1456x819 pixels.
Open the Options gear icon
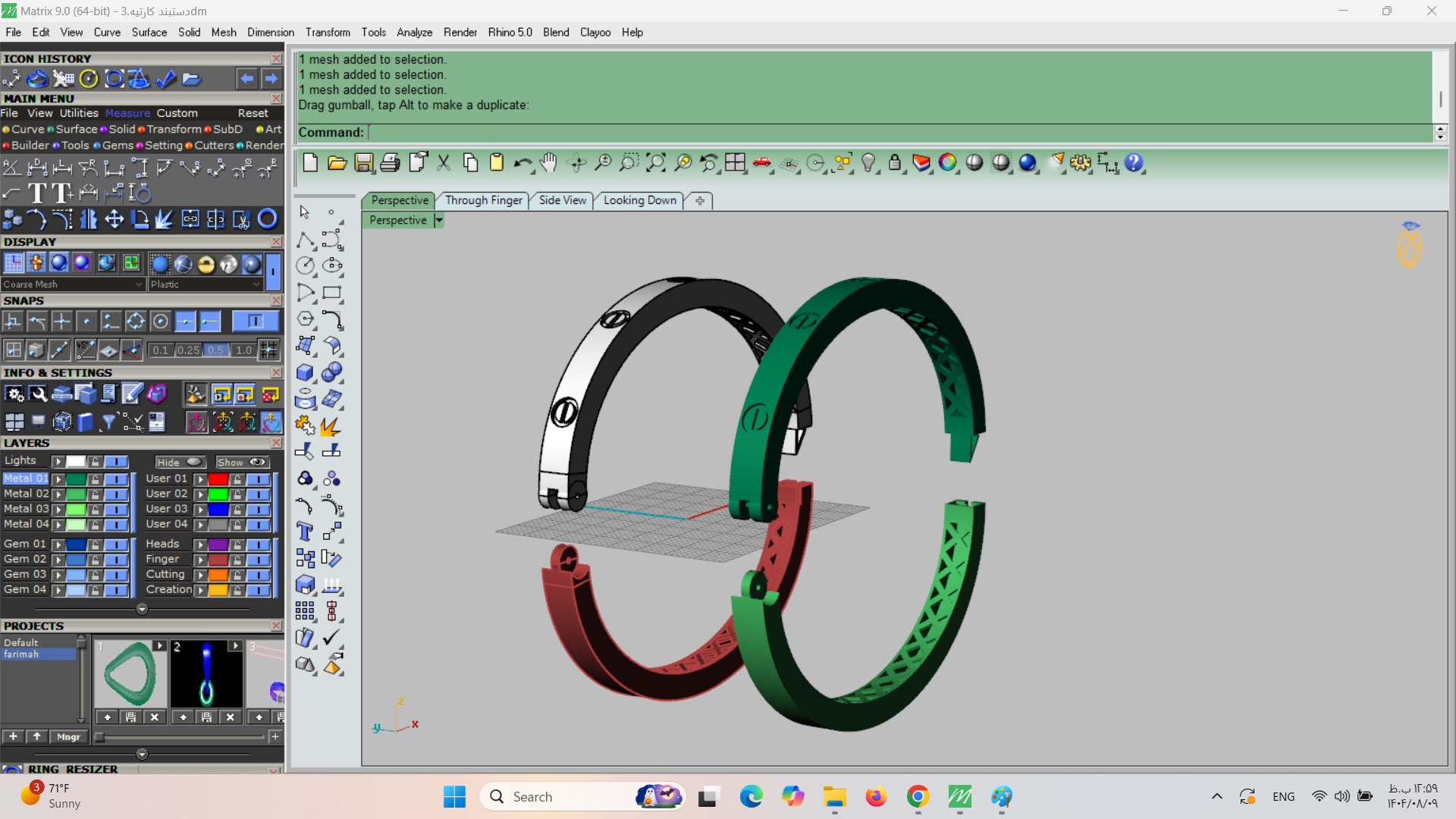(x=1081, y=162)
